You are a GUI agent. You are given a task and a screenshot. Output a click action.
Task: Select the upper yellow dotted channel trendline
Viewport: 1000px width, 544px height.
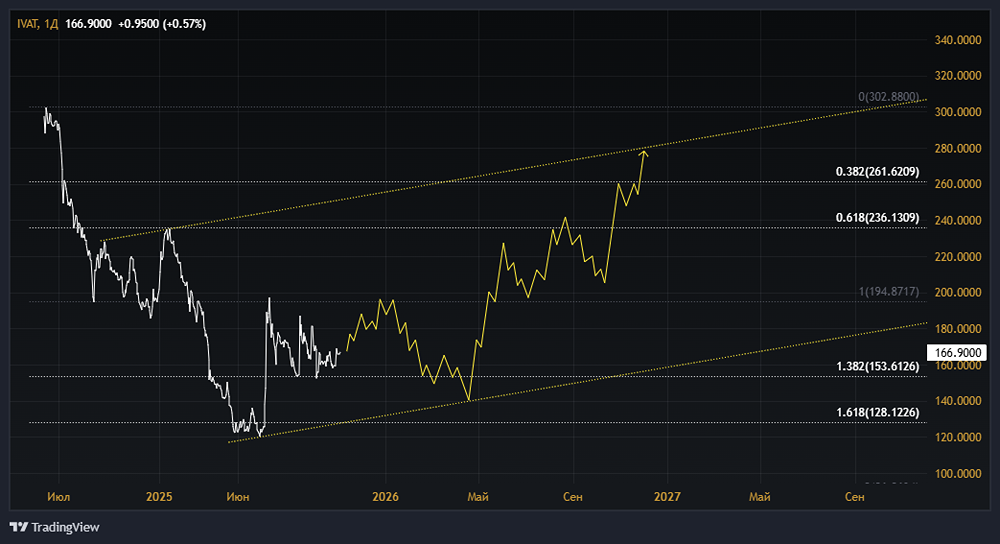click(x=514, y=170)
